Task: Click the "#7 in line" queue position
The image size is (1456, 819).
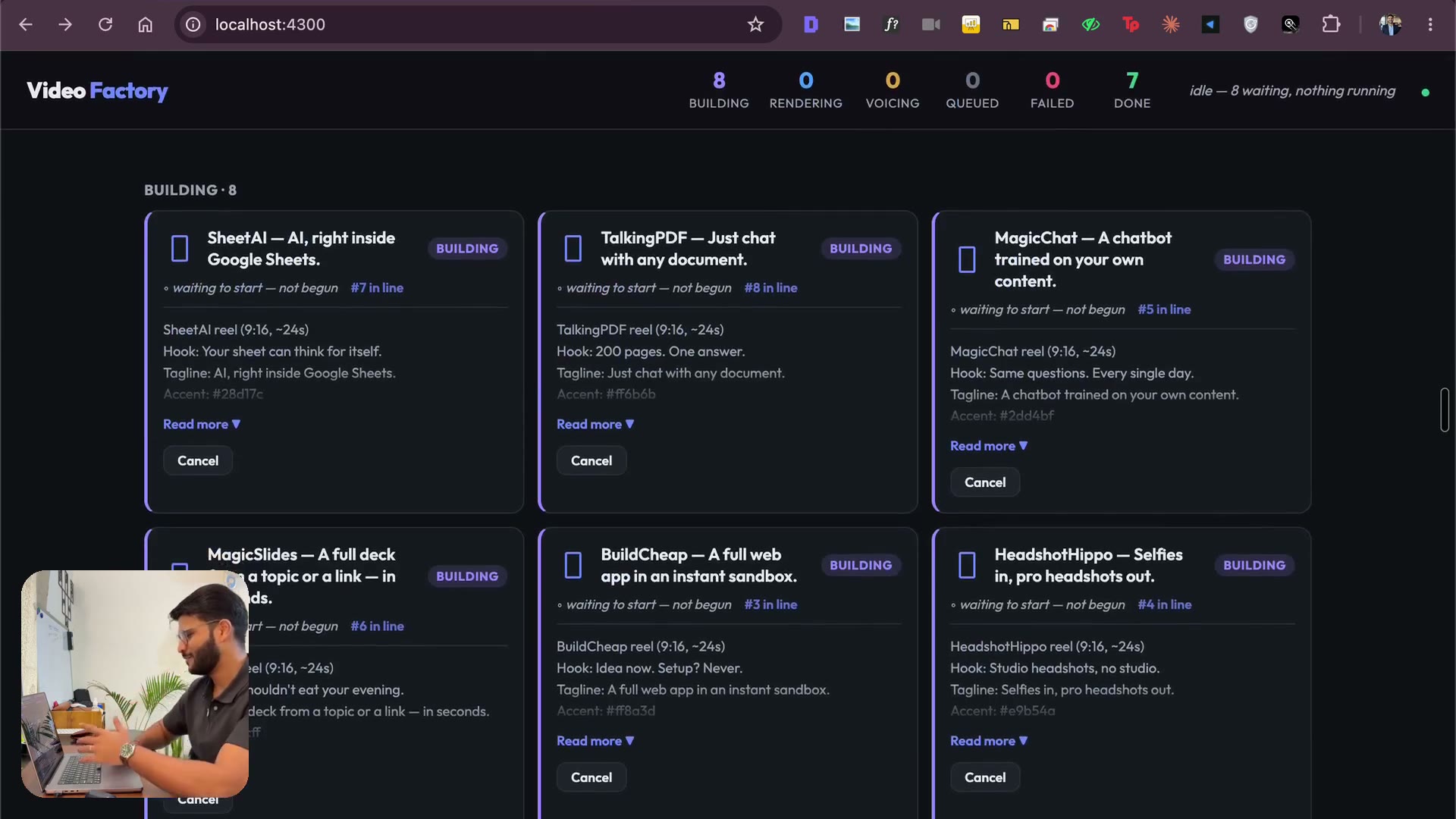Action: pyautogui.click(x=377, y=288)
